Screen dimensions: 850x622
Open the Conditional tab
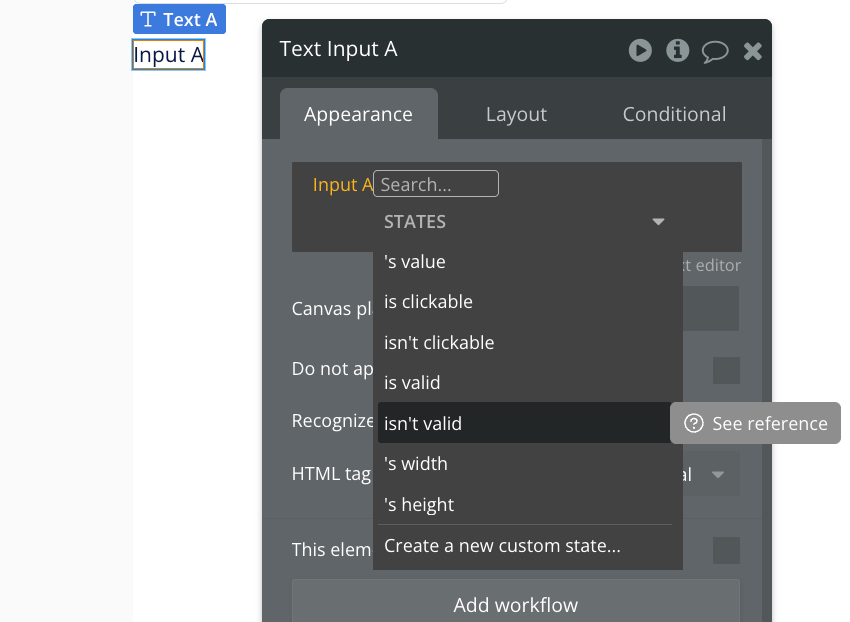point(674,114)
